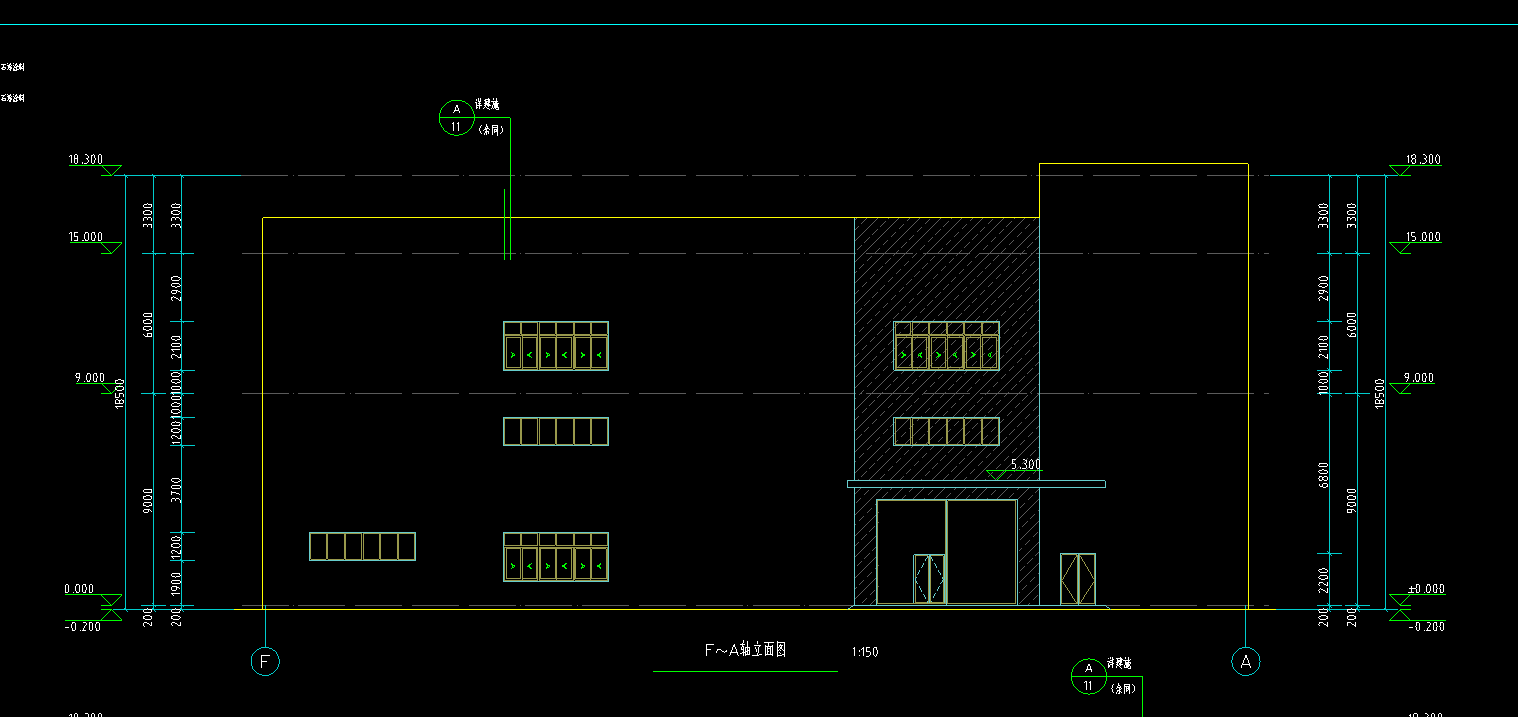Select the small double door inside main entrance

pos(929,579)
